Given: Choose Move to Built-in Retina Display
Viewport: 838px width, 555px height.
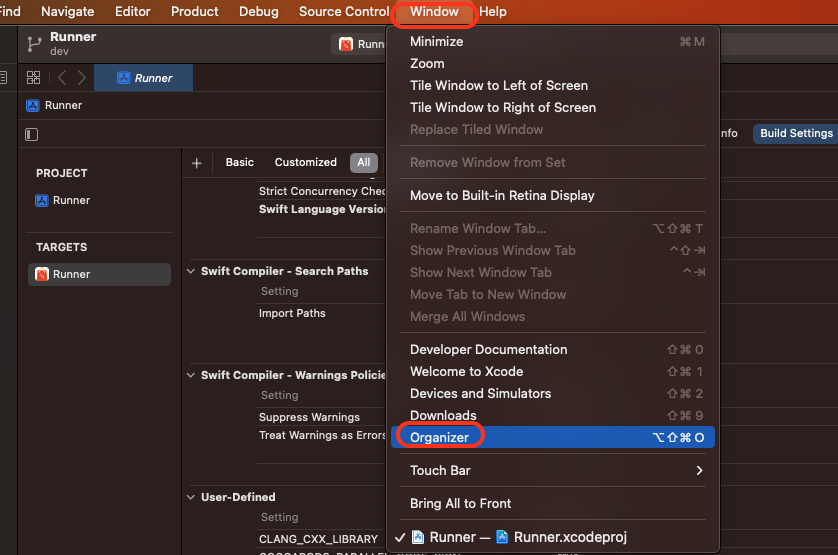Looking at the screenshot, I should [x=553, y=196].
